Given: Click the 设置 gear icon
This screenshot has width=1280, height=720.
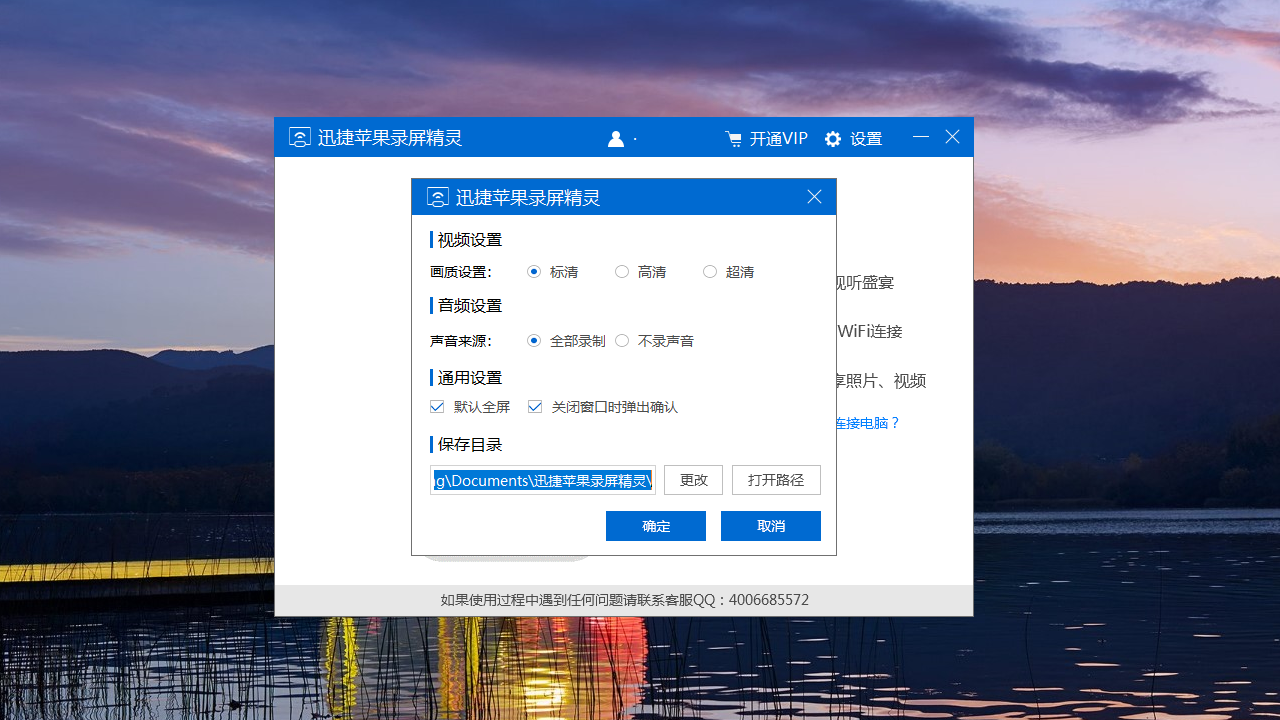Looking at the screenshot, I should click(x=833, y=138).
